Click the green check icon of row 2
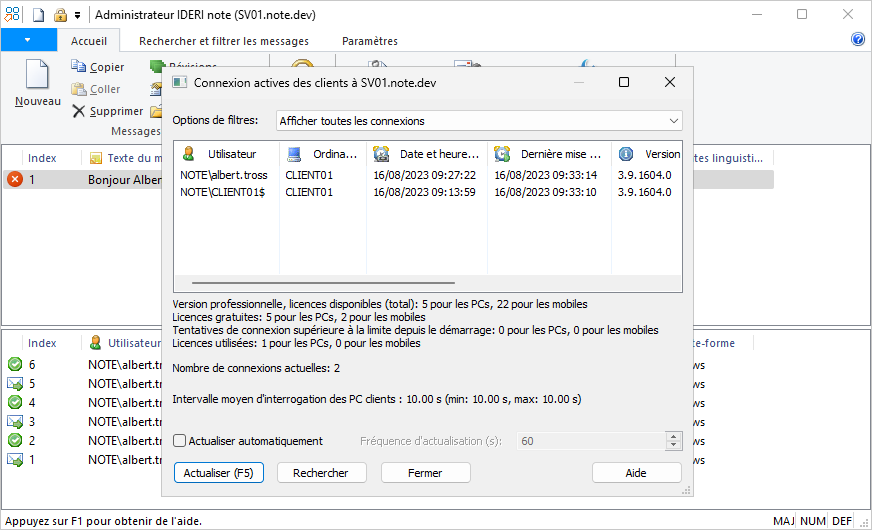This screenshot has height=530, width=872. (x=15, y=440)
